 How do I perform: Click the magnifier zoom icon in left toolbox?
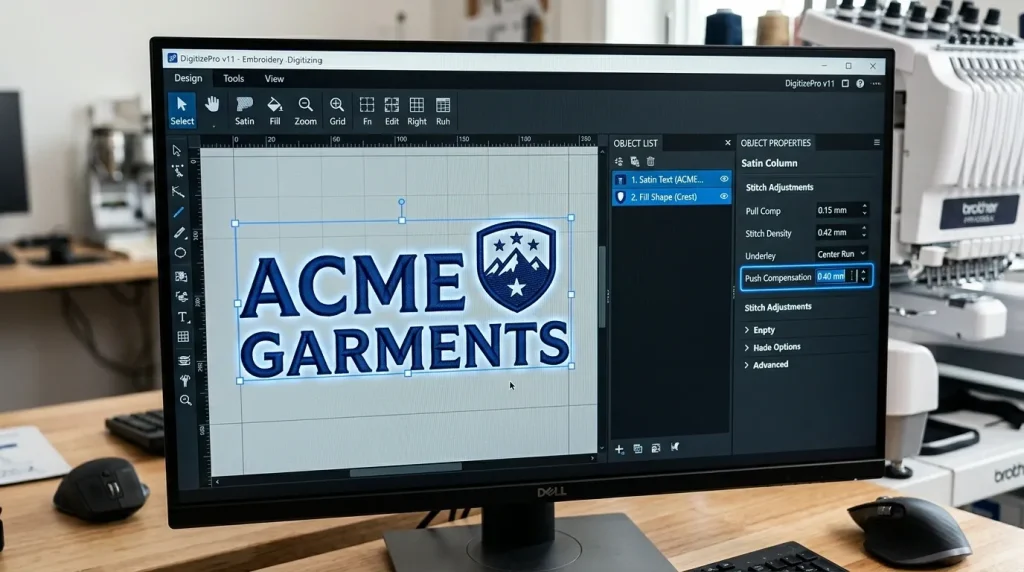(x=185, y=400)
